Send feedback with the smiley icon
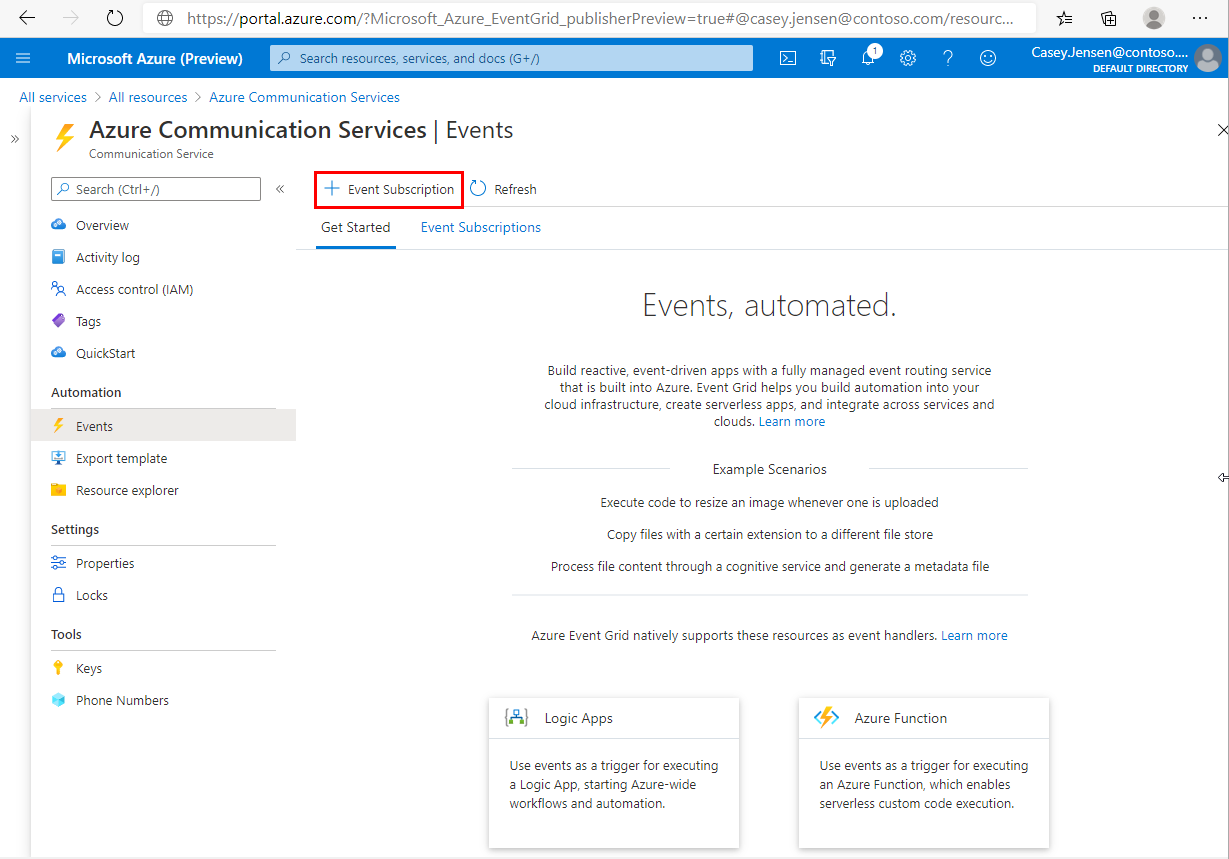Image resolution: width=1229 pixels, height=859 pixels. (988, 58)
